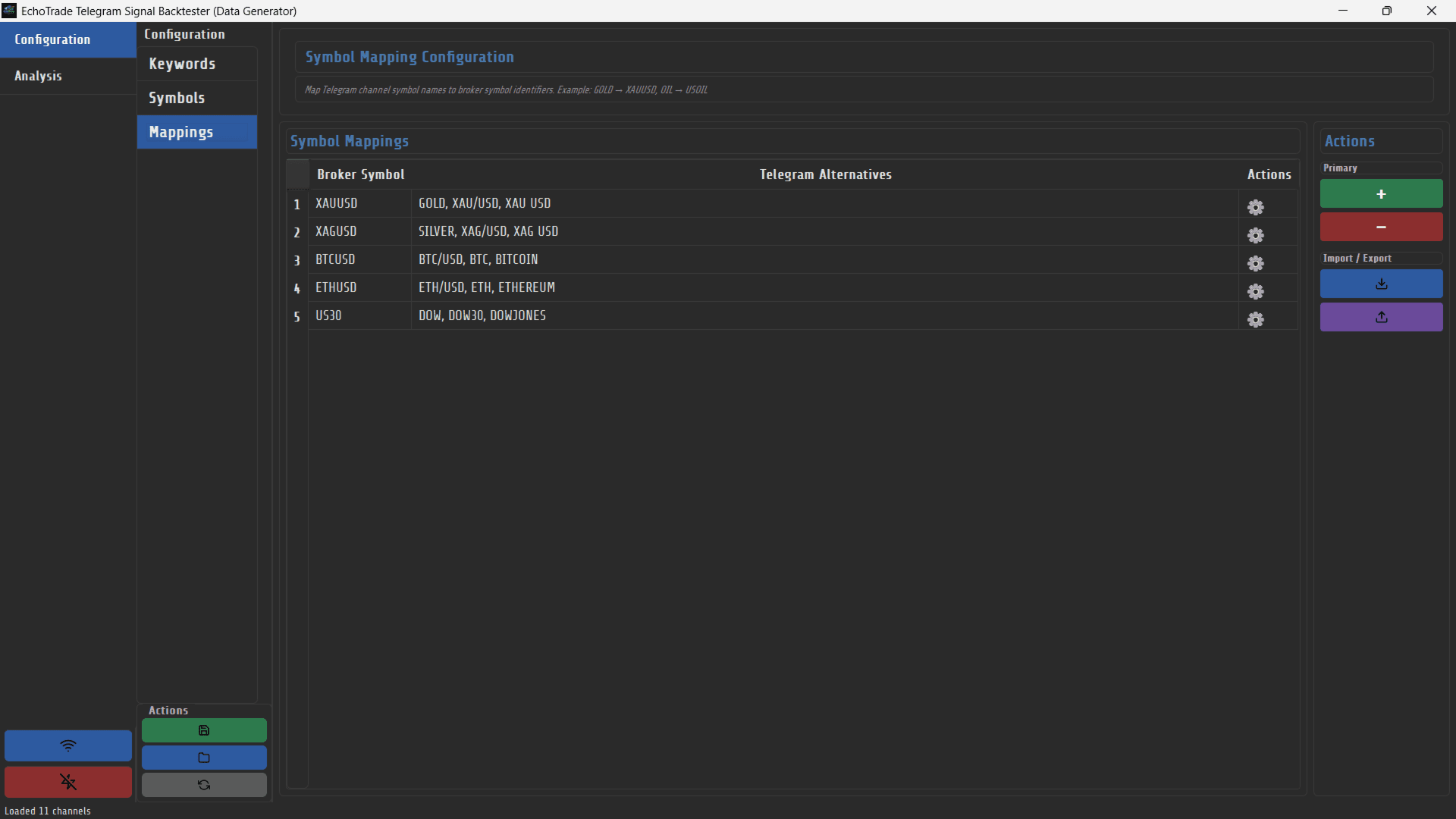
Task: Select the Mappings configuration section
Action: (197, 132)
